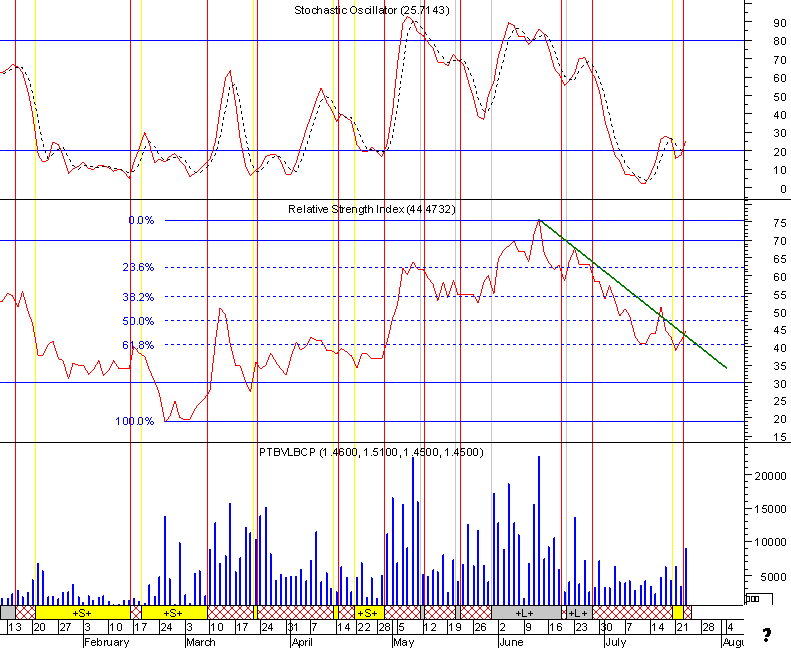Viewport: 791px width, 648px height.
Task: Click the 38.2% Fibonacci level label
Action: pos(138,297)
